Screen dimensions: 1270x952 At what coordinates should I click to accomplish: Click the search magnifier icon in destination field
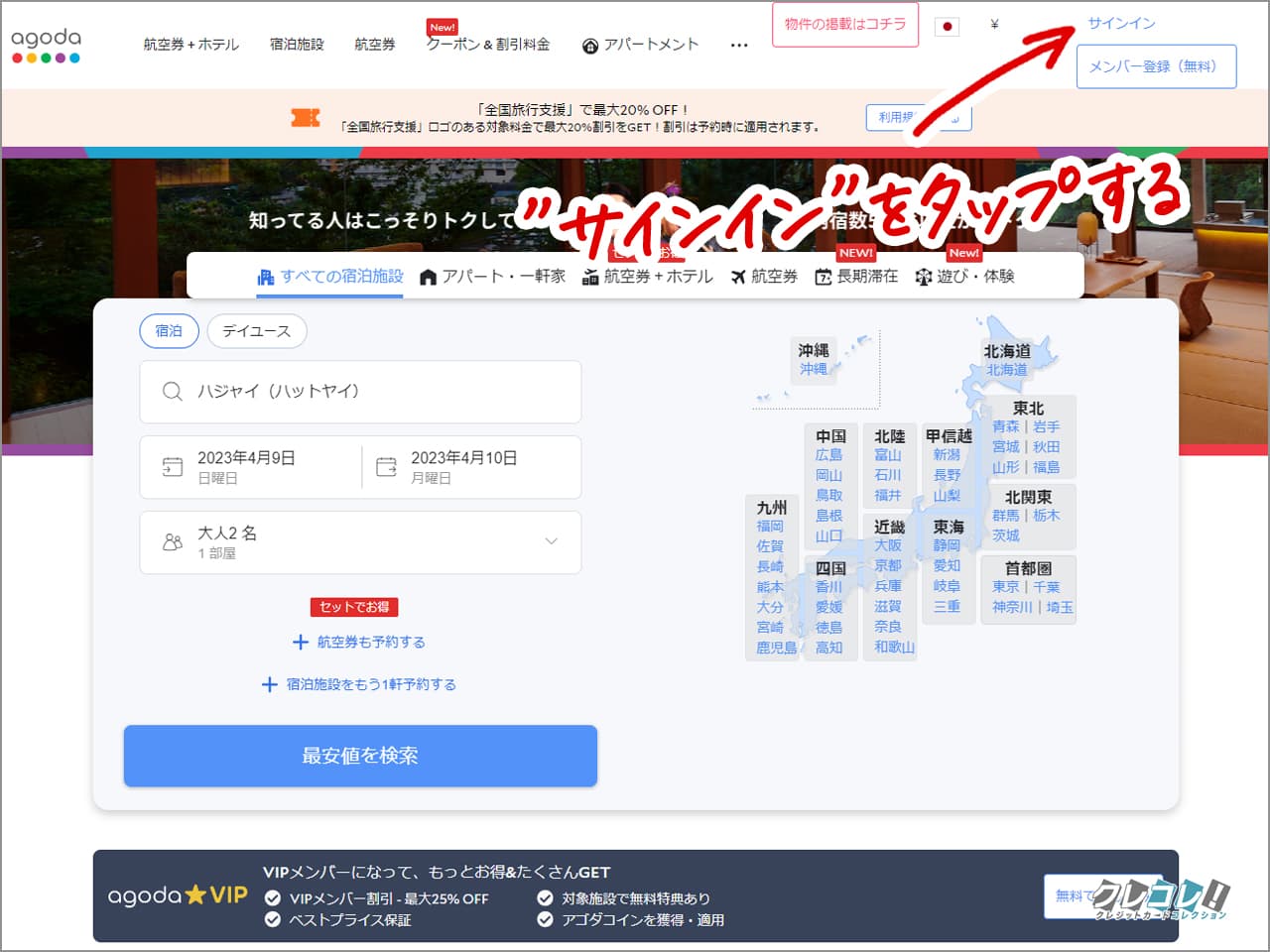point(172,392)
